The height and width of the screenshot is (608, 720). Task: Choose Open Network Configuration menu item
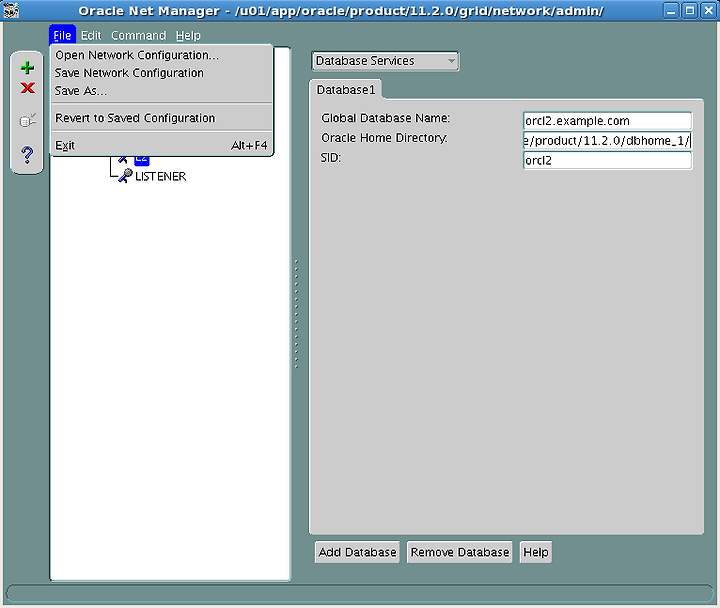pyautogui.click(x=162, y=55)
